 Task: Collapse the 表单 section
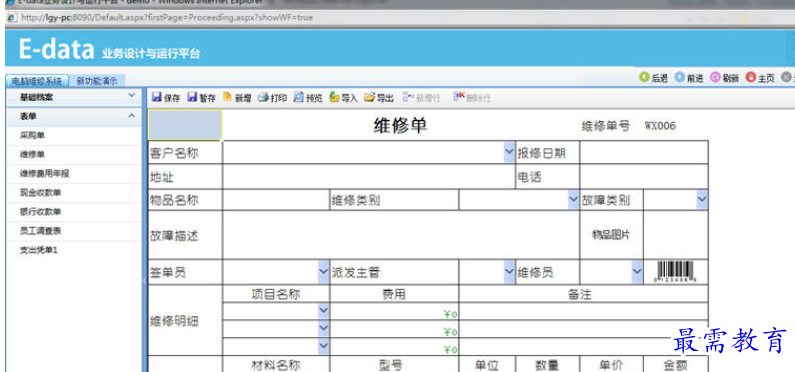74,116
